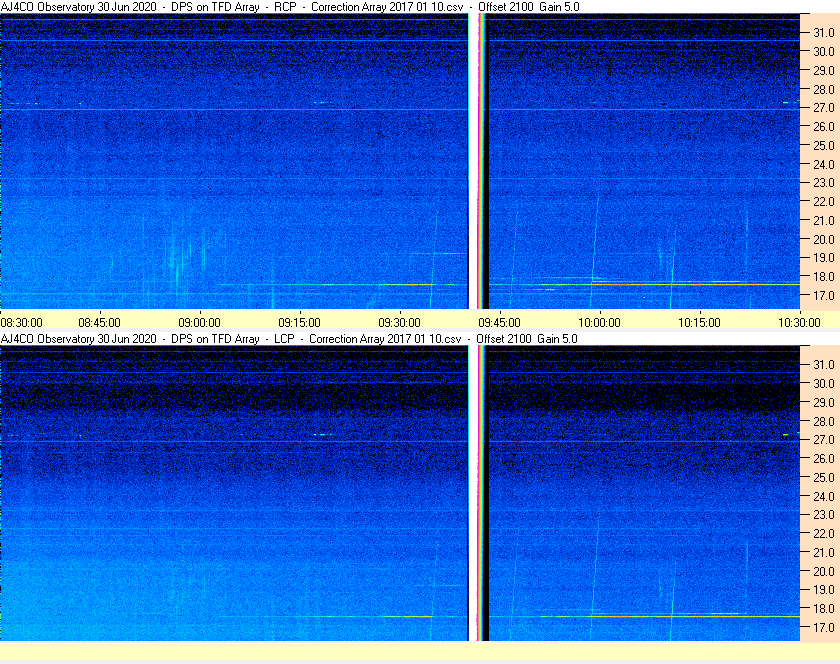This screenshot has width=840, height=664.
Task: Click the 10:15:00 time axis label
Action: [700, 323]
